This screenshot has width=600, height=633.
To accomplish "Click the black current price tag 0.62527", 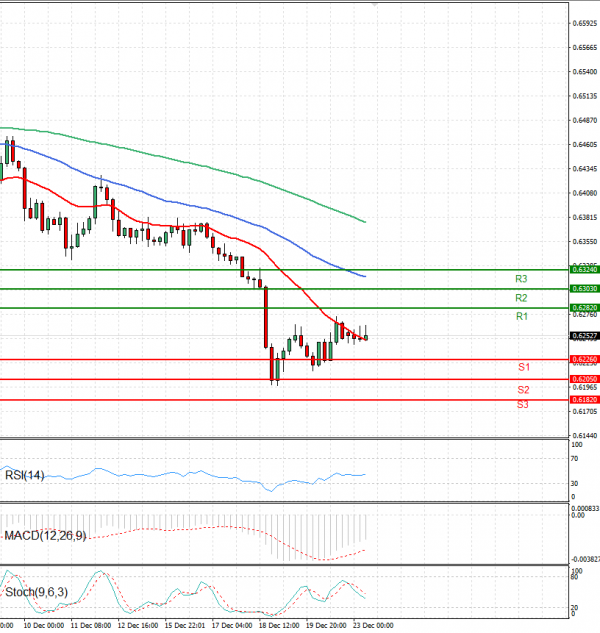I will (584, 336).
